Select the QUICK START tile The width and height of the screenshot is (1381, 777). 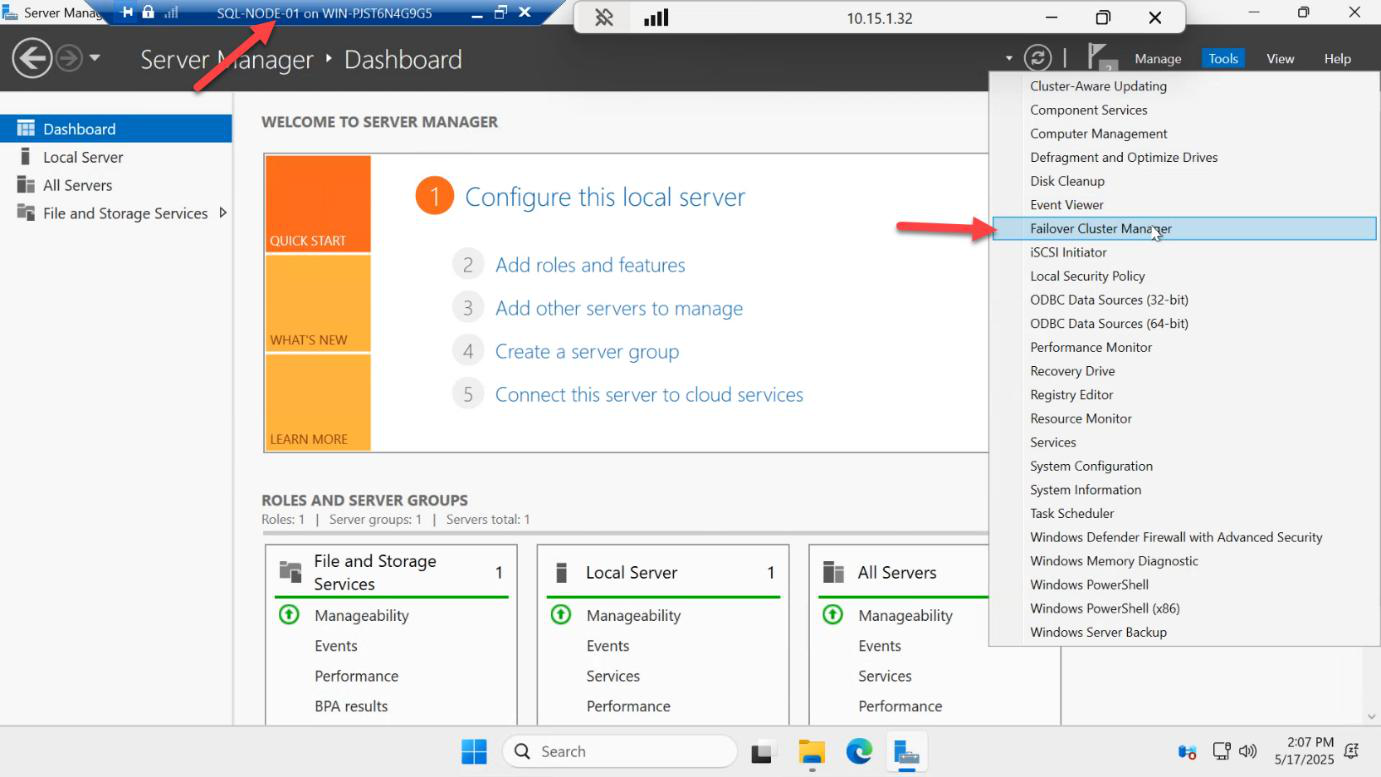tap(318, 203)
